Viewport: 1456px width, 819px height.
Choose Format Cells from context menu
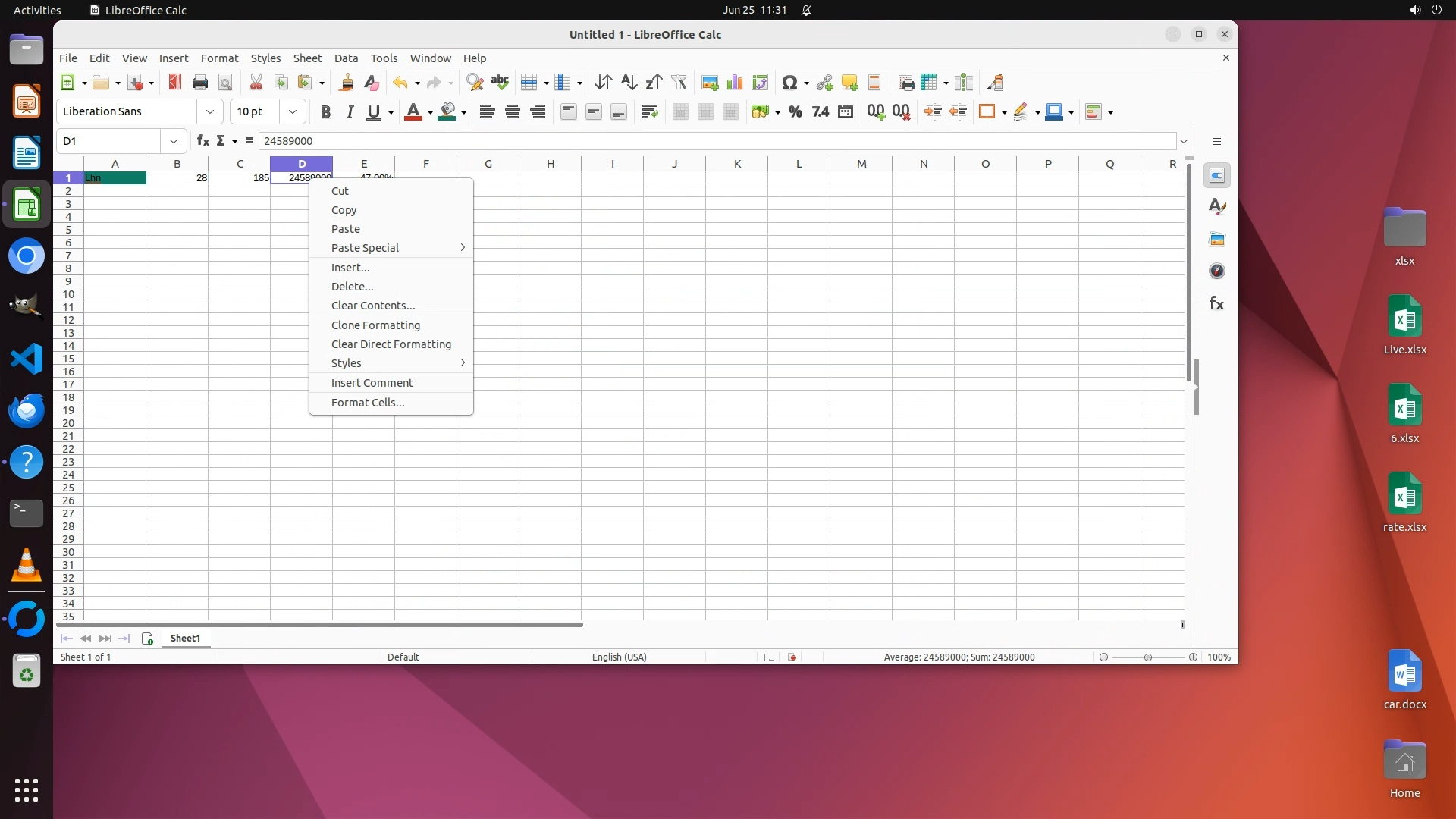point(368,403)
